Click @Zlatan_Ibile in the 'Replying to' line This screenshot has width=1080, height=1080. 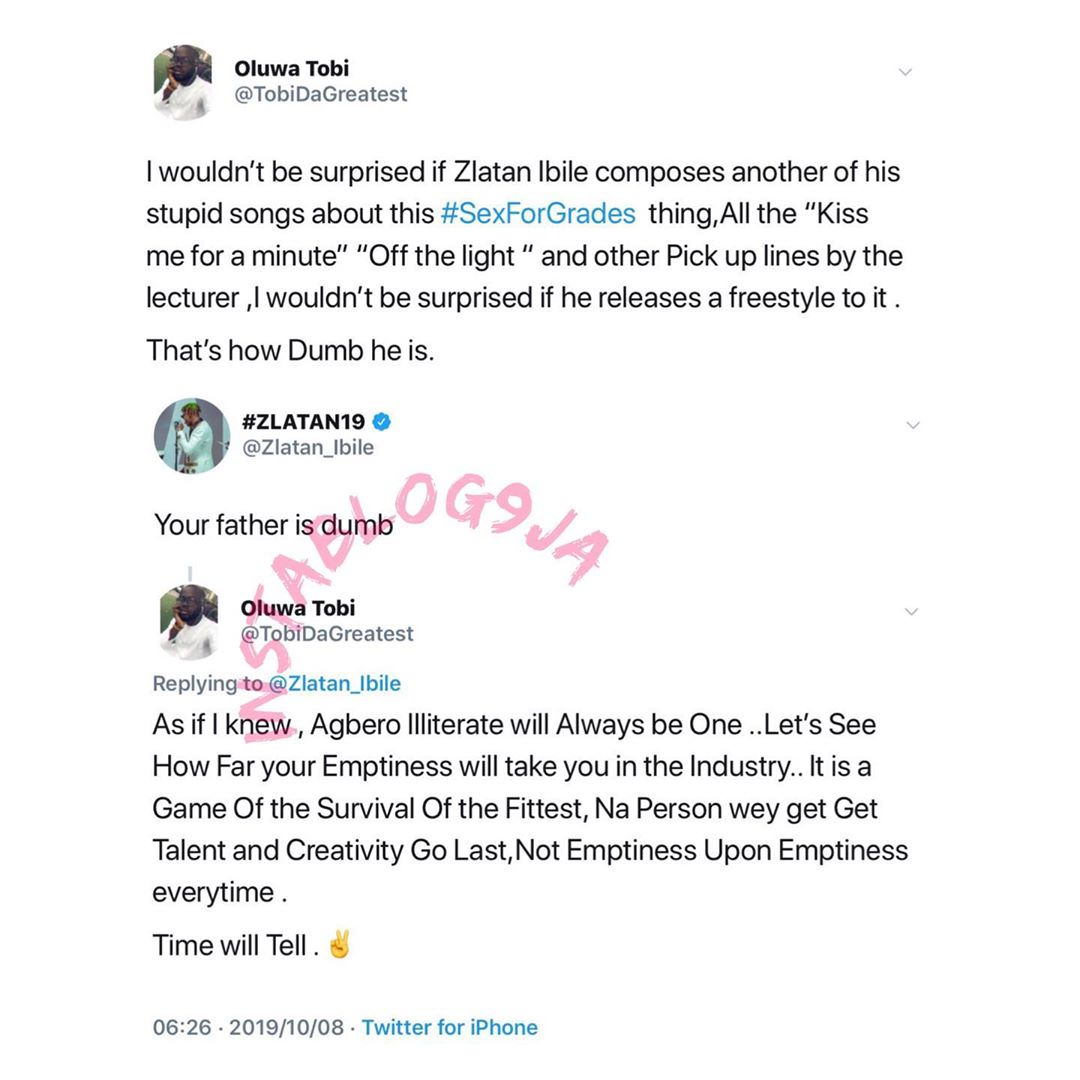(x=335, y=684)
